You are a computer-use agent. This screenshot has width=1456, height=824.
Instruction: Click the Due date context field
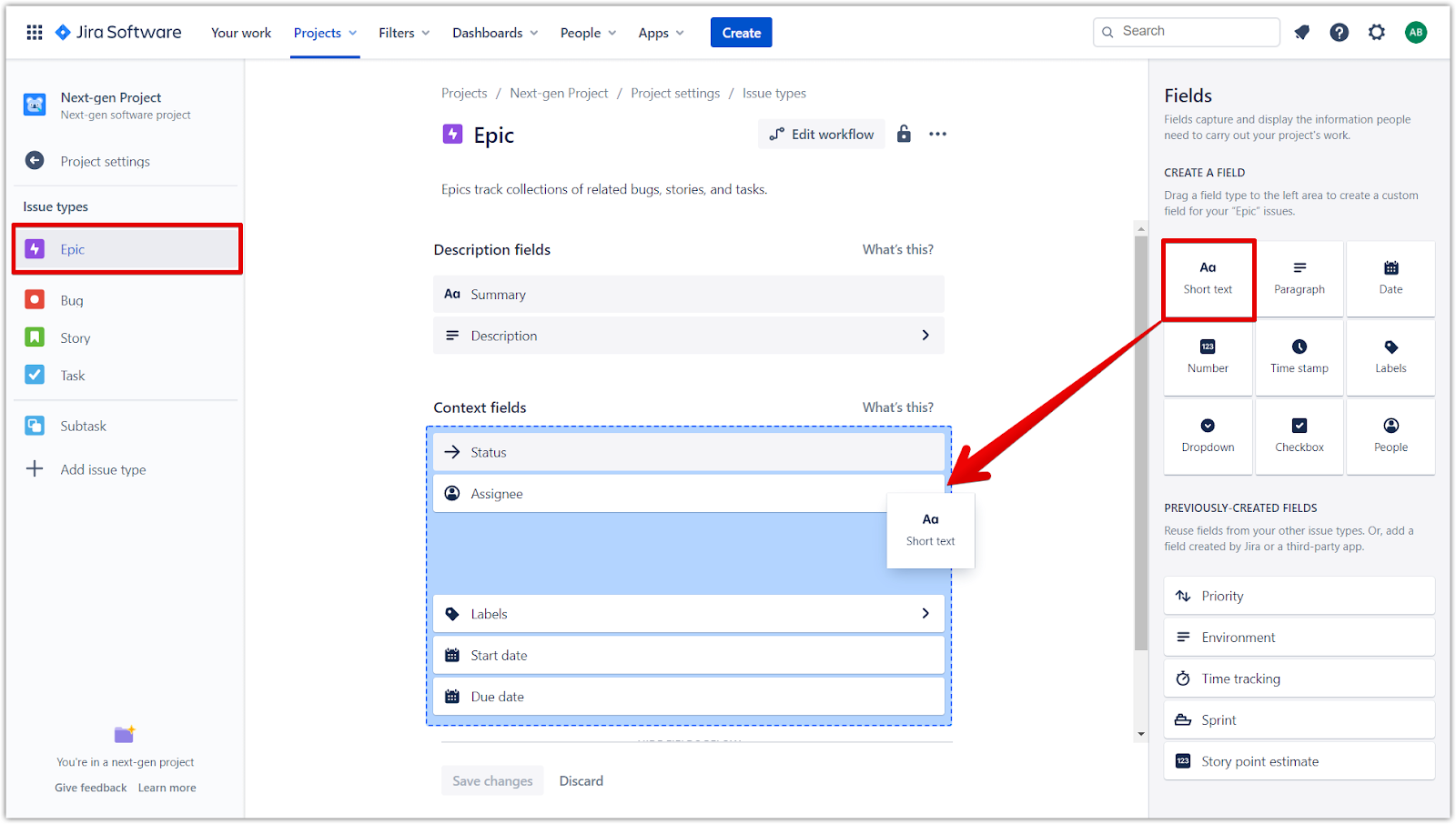click(x=689, y=697)
